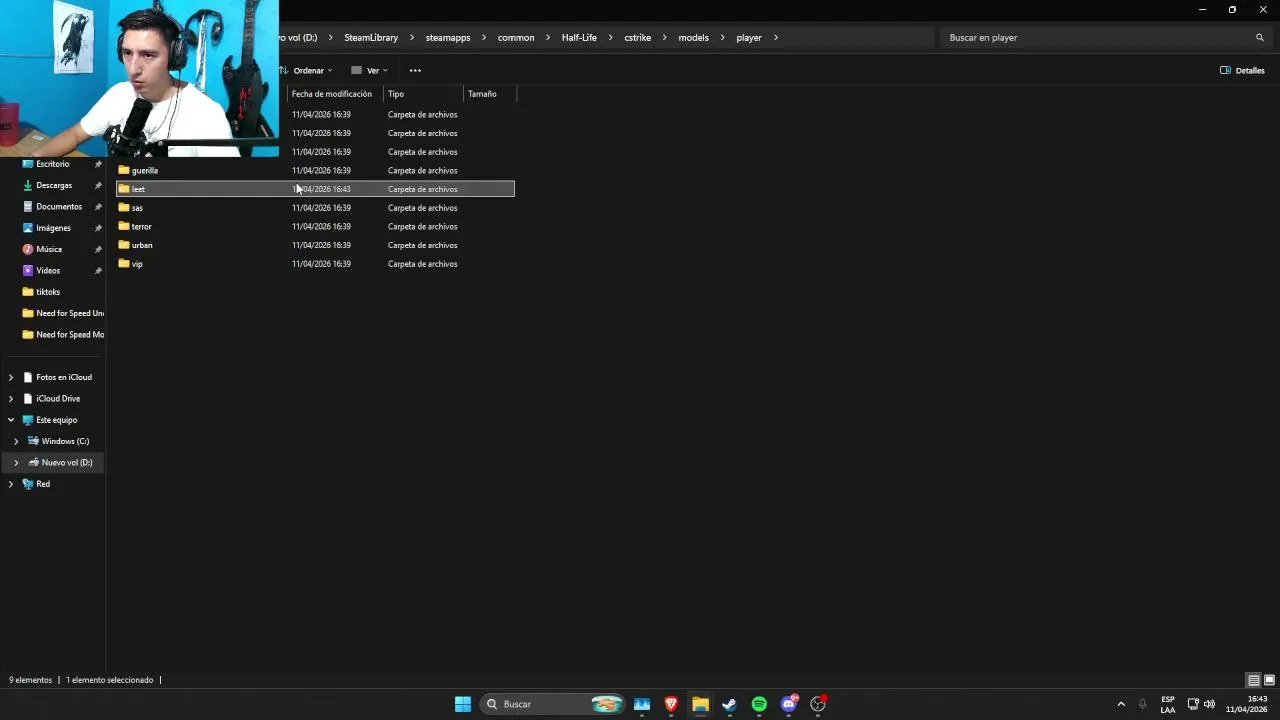
Task: Open Need for Speed Mo… sidebar folder
Action: [x=63, y=334]
